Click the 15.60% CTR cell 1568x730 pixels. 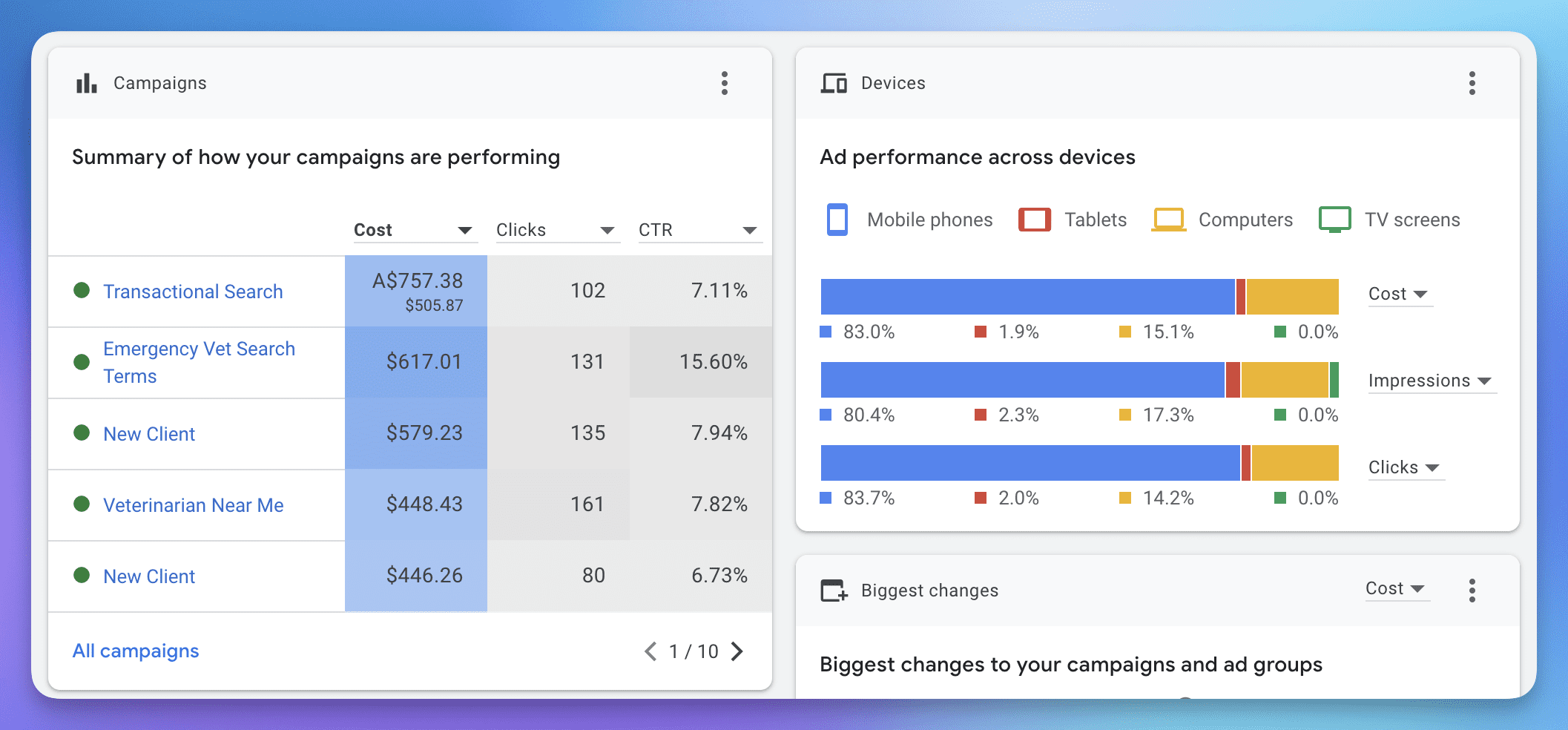(701, 362)
